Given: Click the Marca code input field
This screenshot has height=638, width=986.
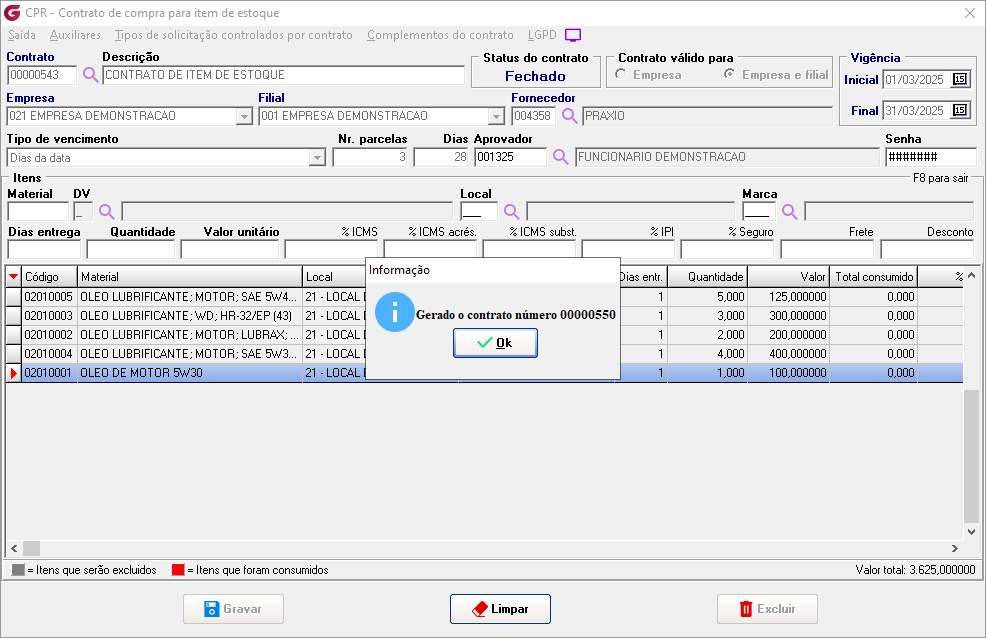Looking at the screenshot, I should [759, 211].
